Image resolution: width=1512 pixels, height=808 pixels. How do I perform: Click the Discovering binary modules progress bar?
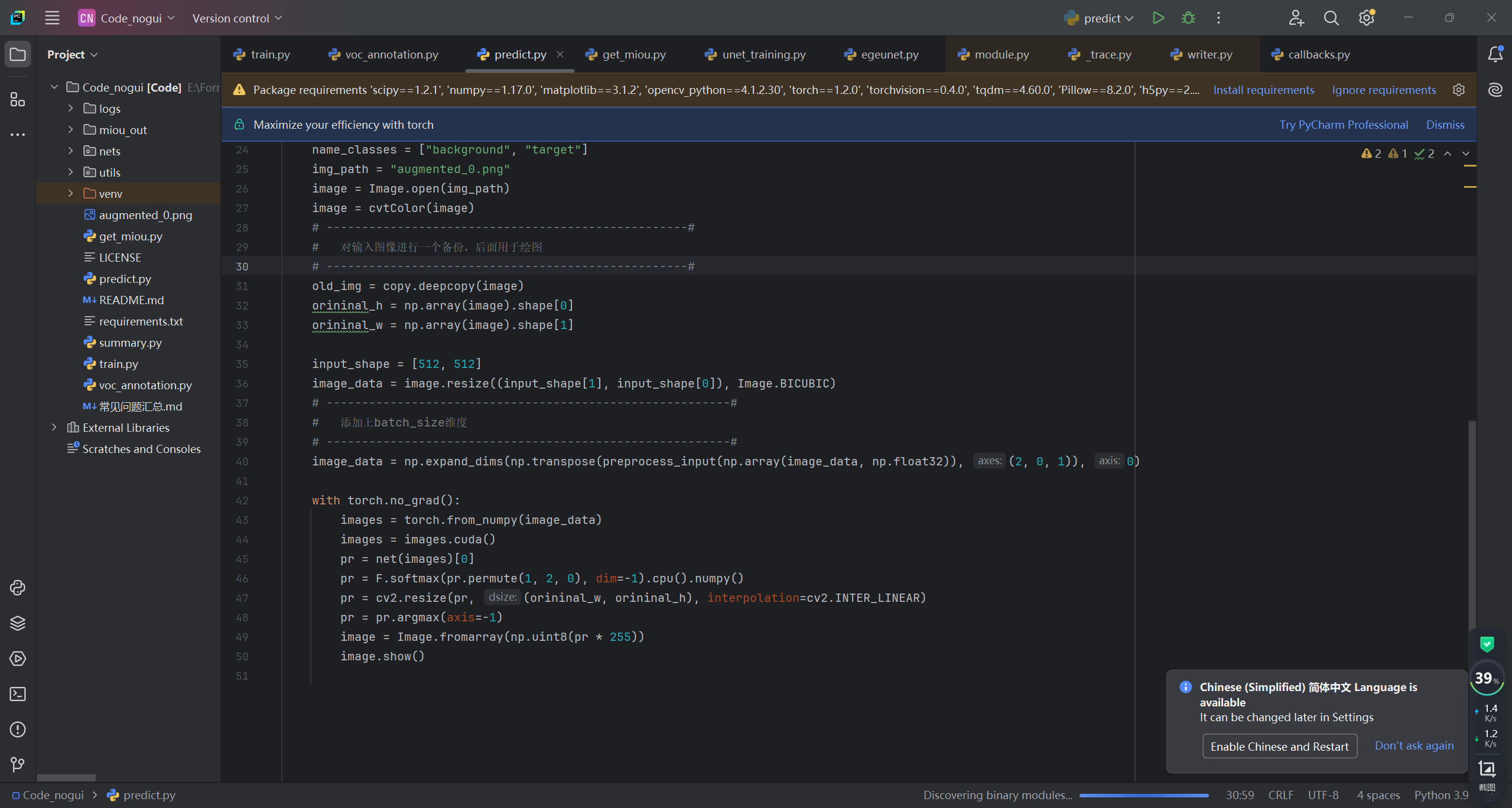(x=1143, y=796)
